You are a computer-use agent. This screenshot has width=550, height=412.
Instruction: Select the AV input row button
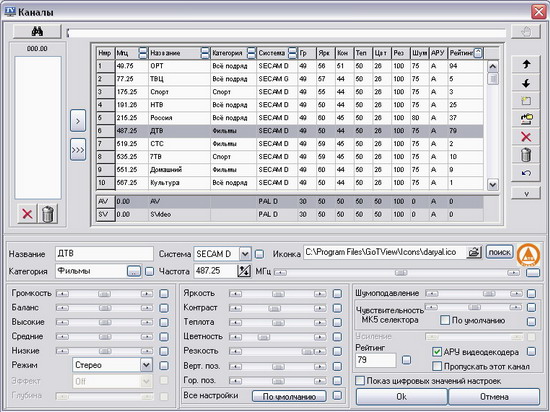click(106, 202)
